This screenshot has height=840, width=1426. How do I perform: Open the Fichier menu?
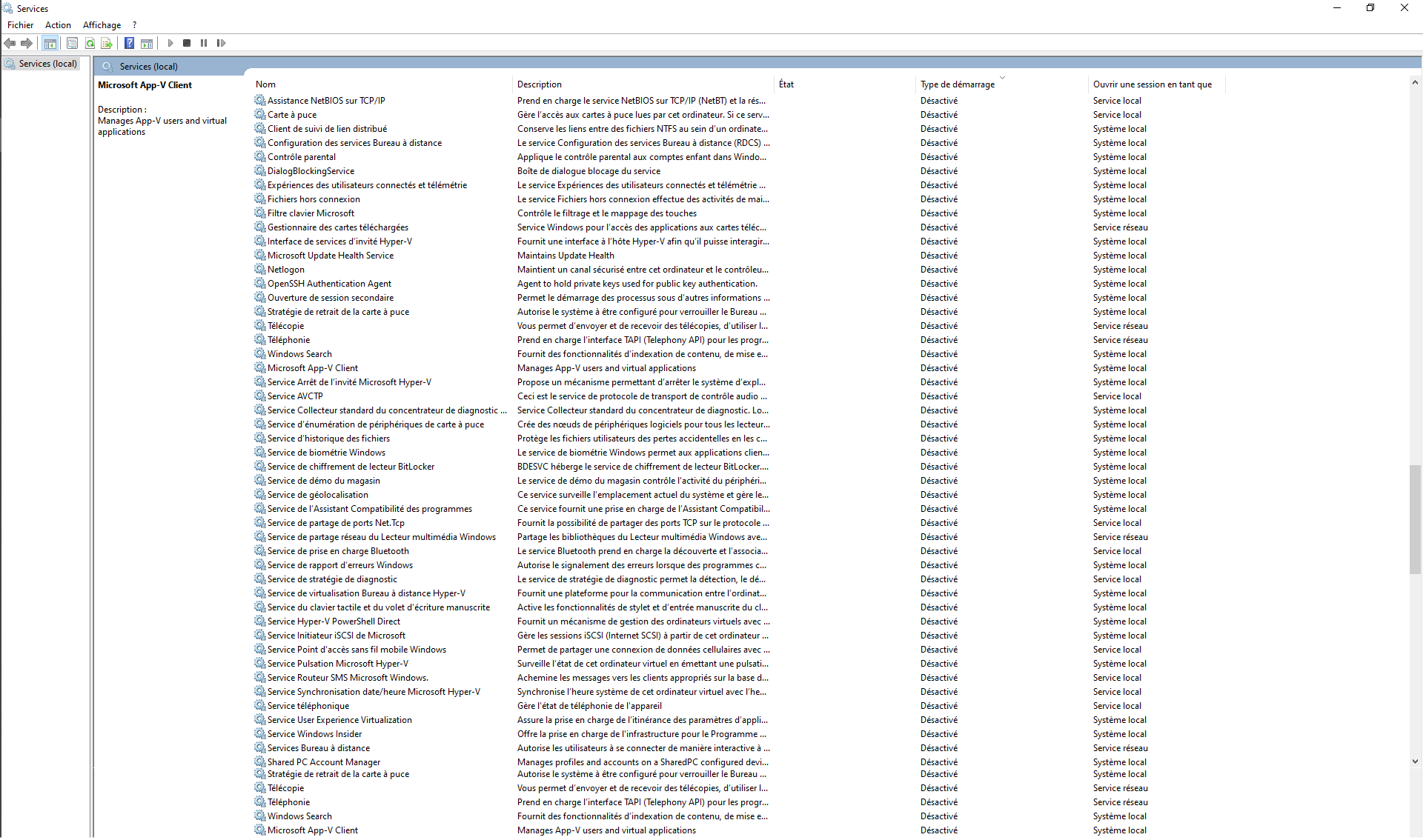click(x=21, y=25)
